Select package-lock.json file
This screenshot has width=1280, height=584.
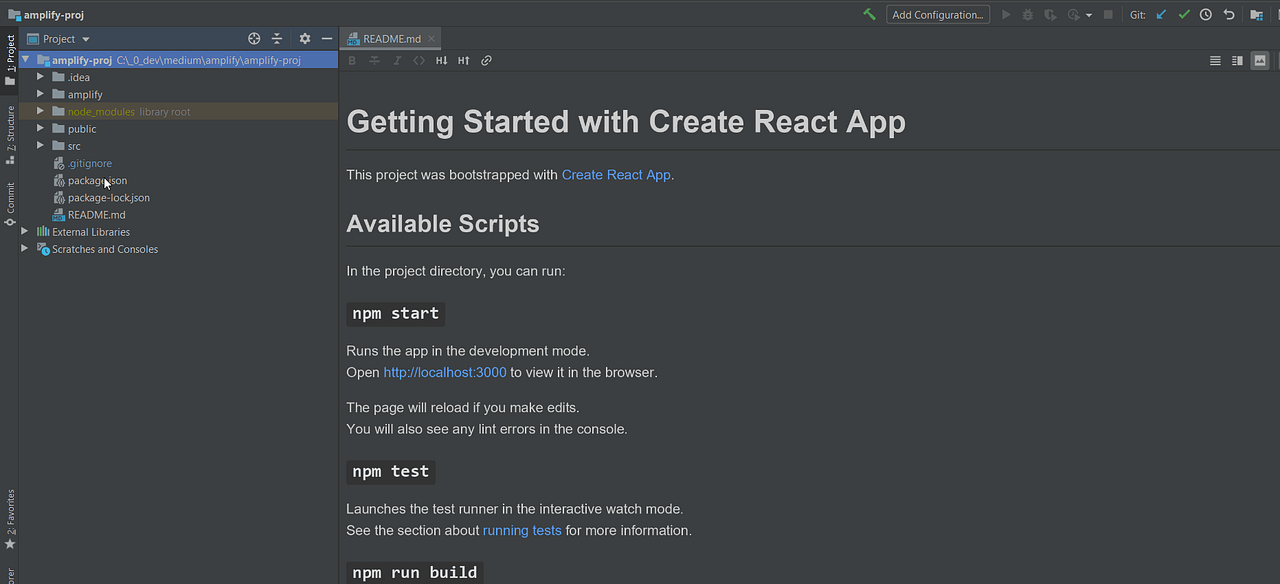(109, 197)
